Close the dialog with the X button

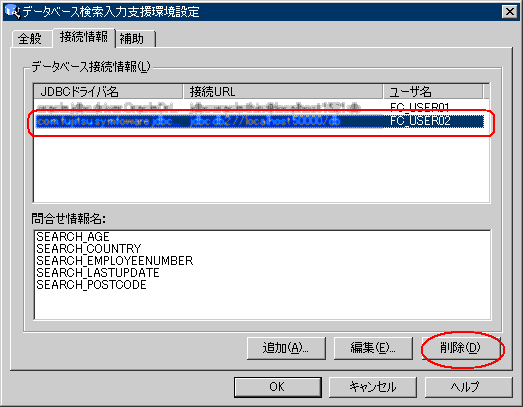(x=509, y=12)
